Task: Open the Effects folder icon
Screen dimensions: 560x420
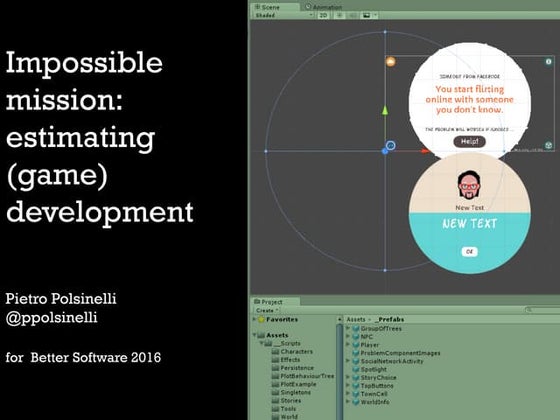Action: 275,360
